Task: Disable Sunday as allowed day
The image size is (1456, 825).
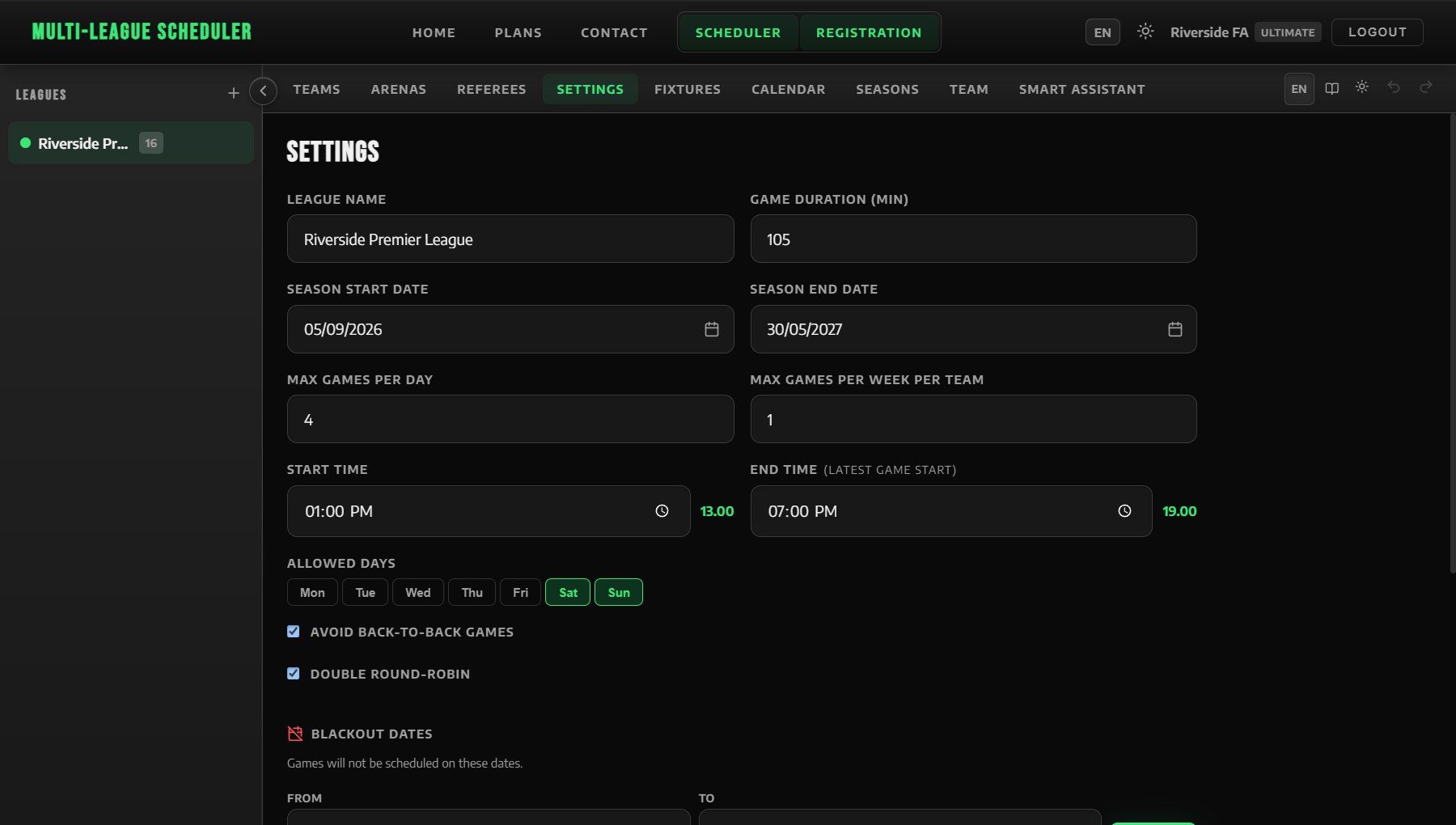Action: coord(619,592)
